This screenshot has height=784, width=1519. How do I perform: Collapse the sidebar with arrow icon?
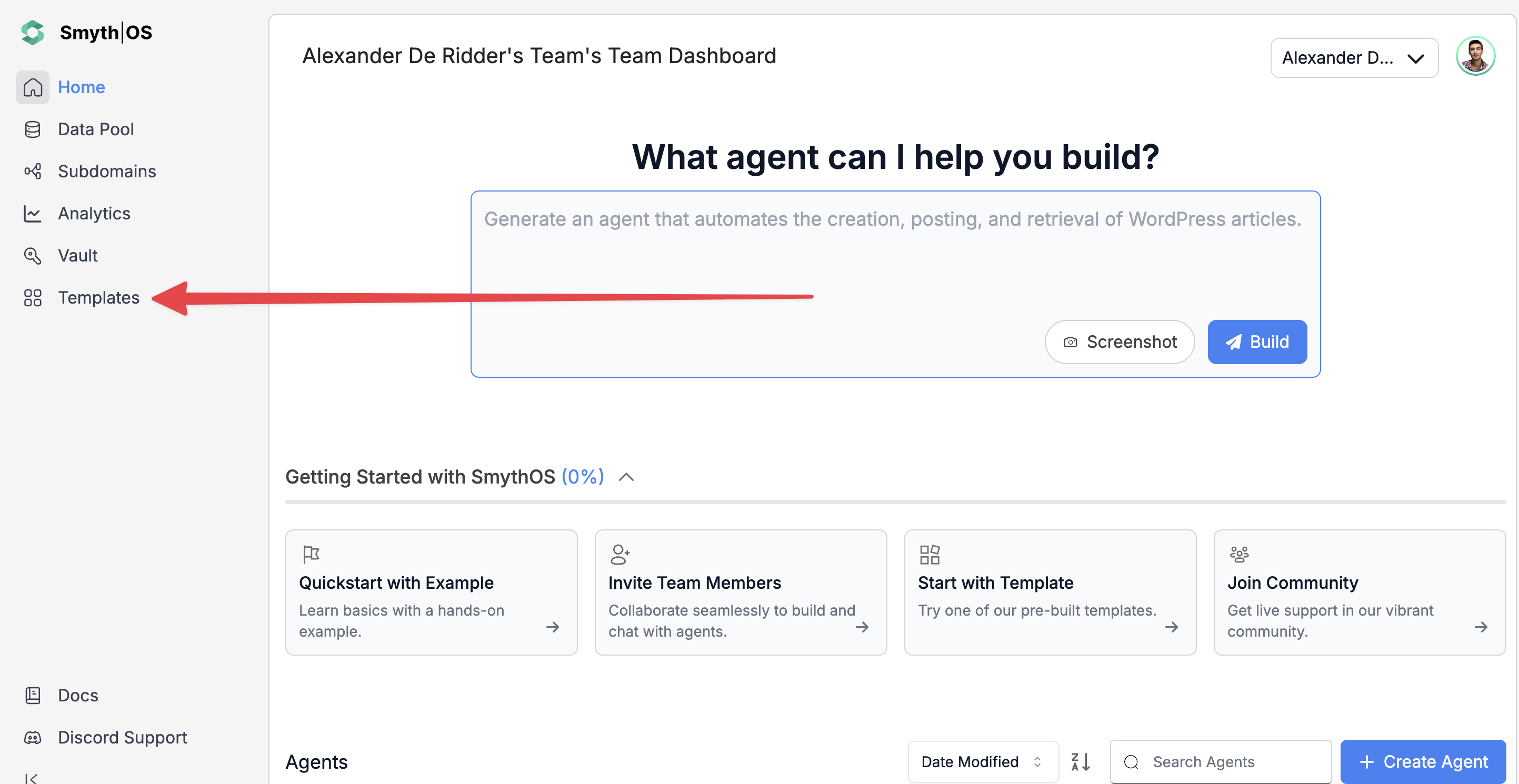(31, 778)
